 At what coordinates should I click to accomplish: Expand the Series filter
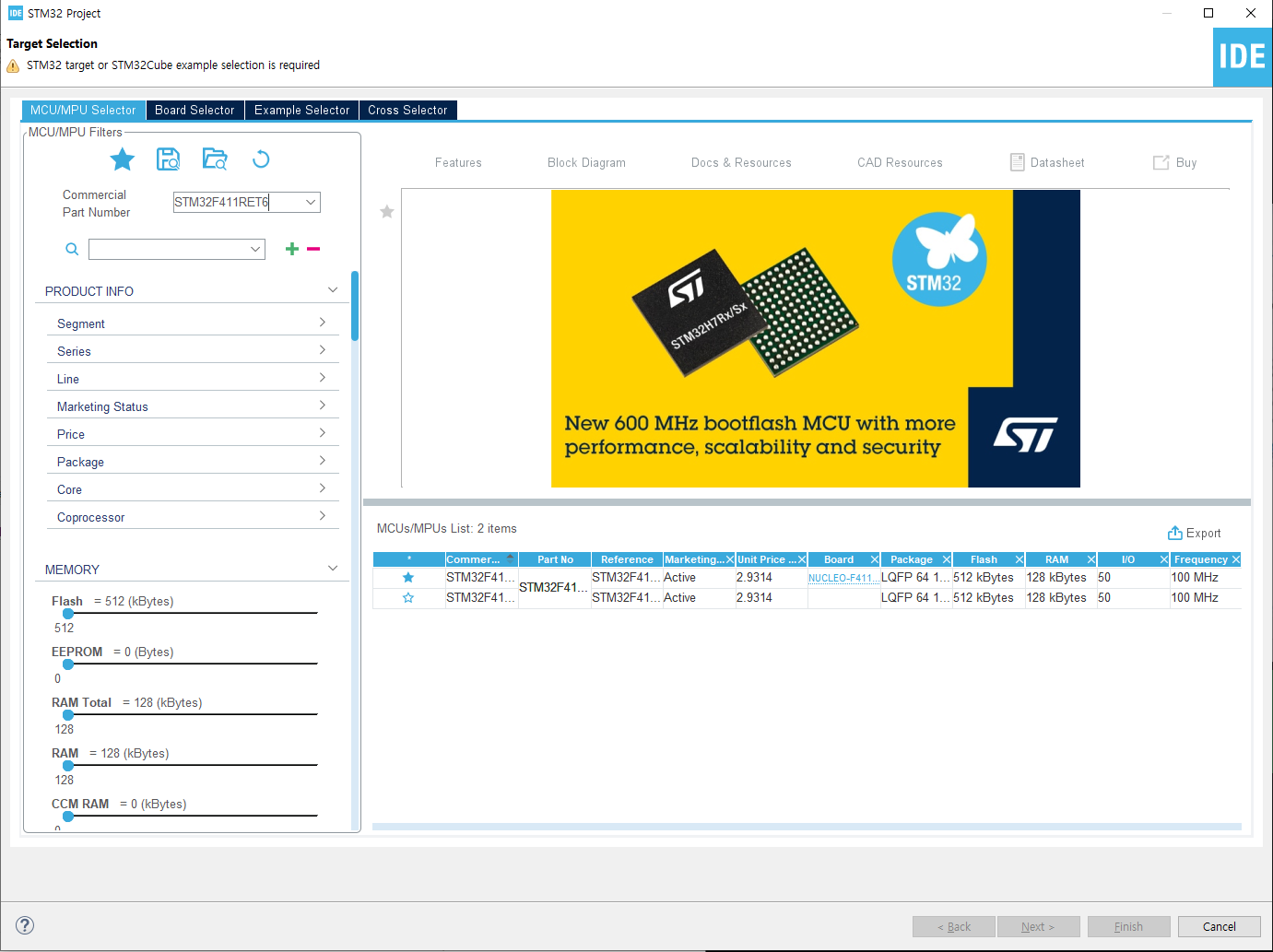tap(322, 350)
